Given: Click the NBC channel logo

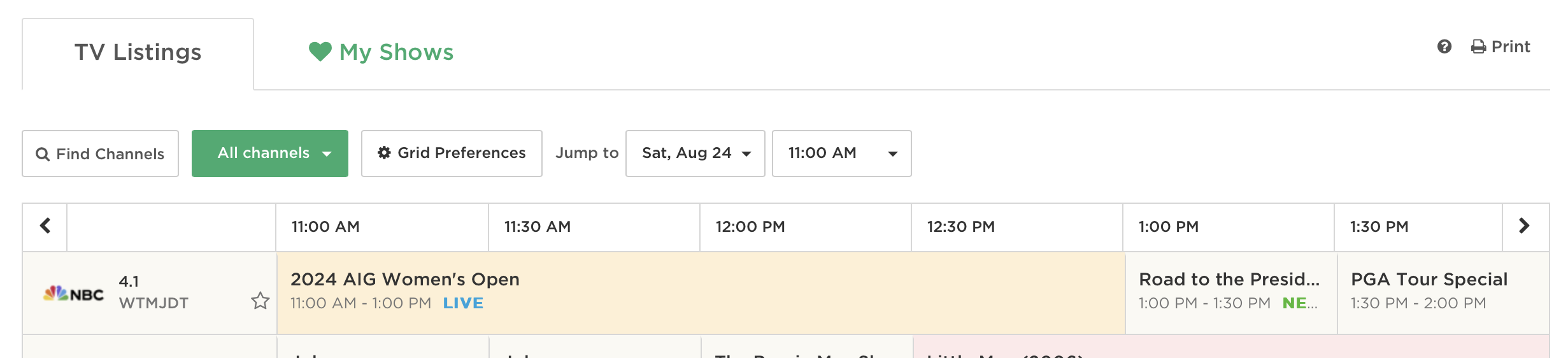Looking at the screenshot, I should tap(73, 294).
